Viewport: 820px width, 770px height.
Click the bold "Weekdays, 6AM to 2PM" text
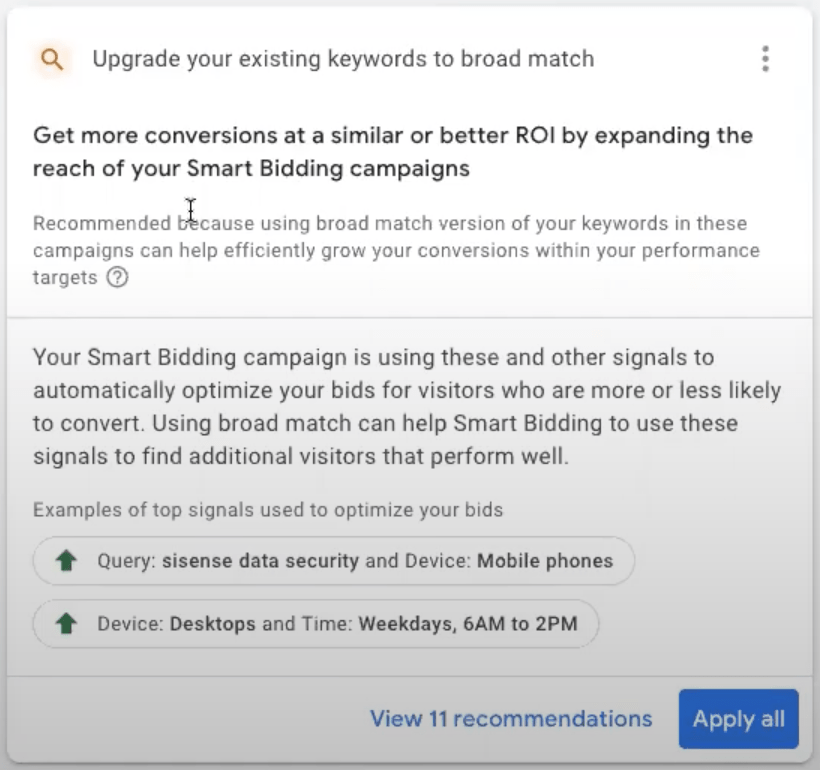pyautogui.click(x=468, y=624)
